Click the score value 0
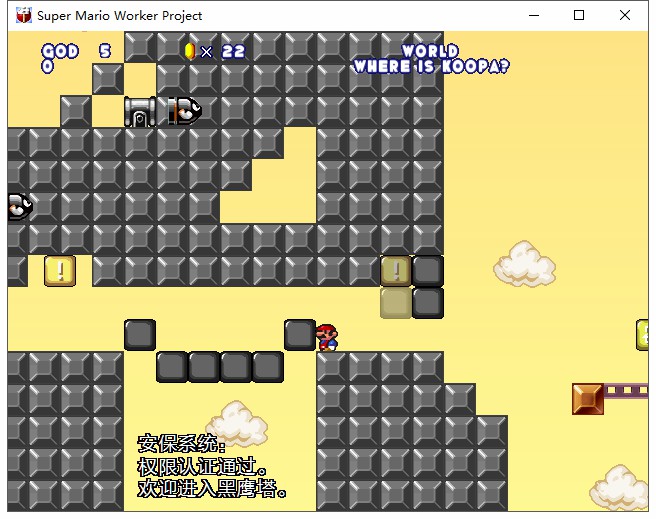Viewport: 656px width, 519px height. coord(47,66)
